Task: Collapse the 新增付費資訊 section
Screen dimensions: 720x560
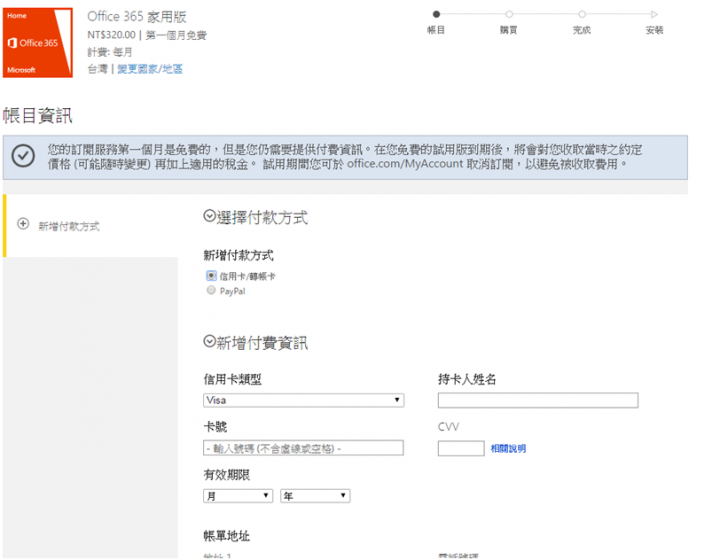Action: (209, 341)
